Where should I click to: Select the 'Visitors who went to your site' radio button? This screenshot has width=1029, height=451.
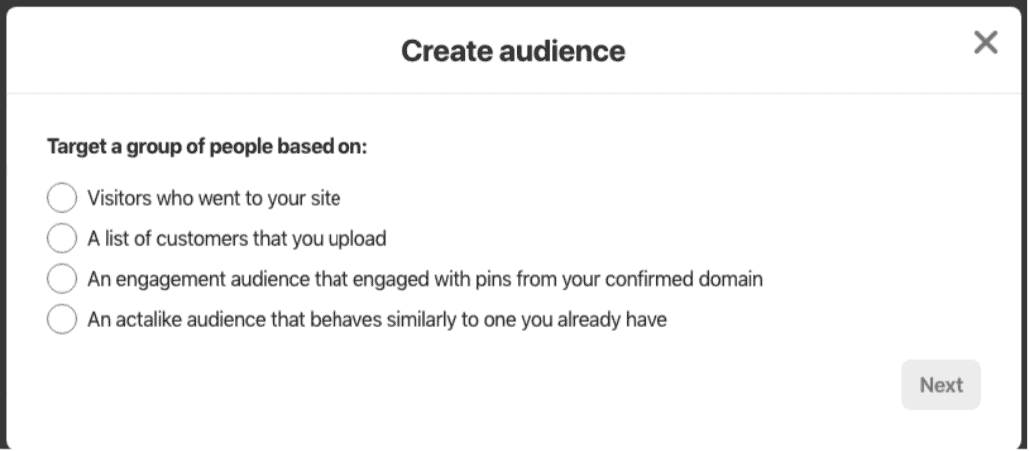pyautogui.click(x=62, y=198)
